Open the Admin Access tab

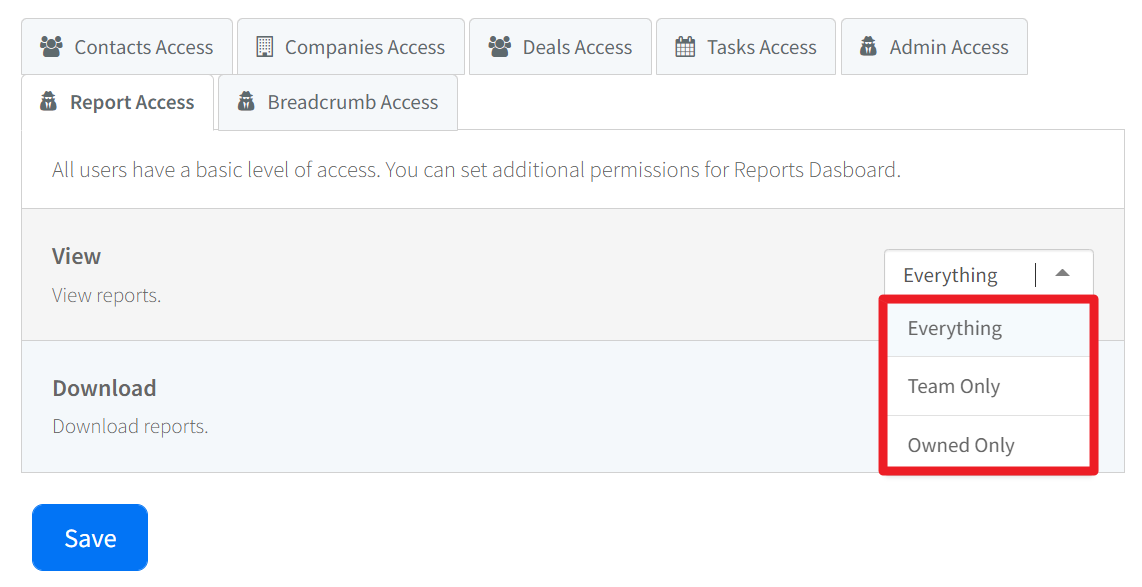pos(948,47)
